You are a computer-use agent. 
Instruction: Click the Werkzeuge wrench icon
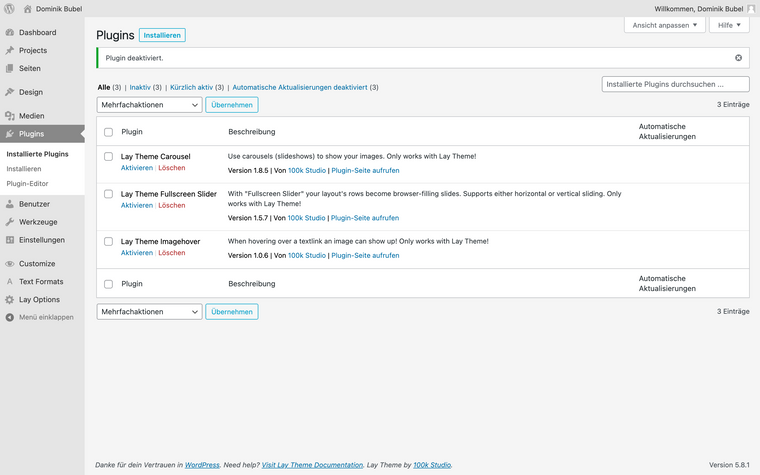10,222
